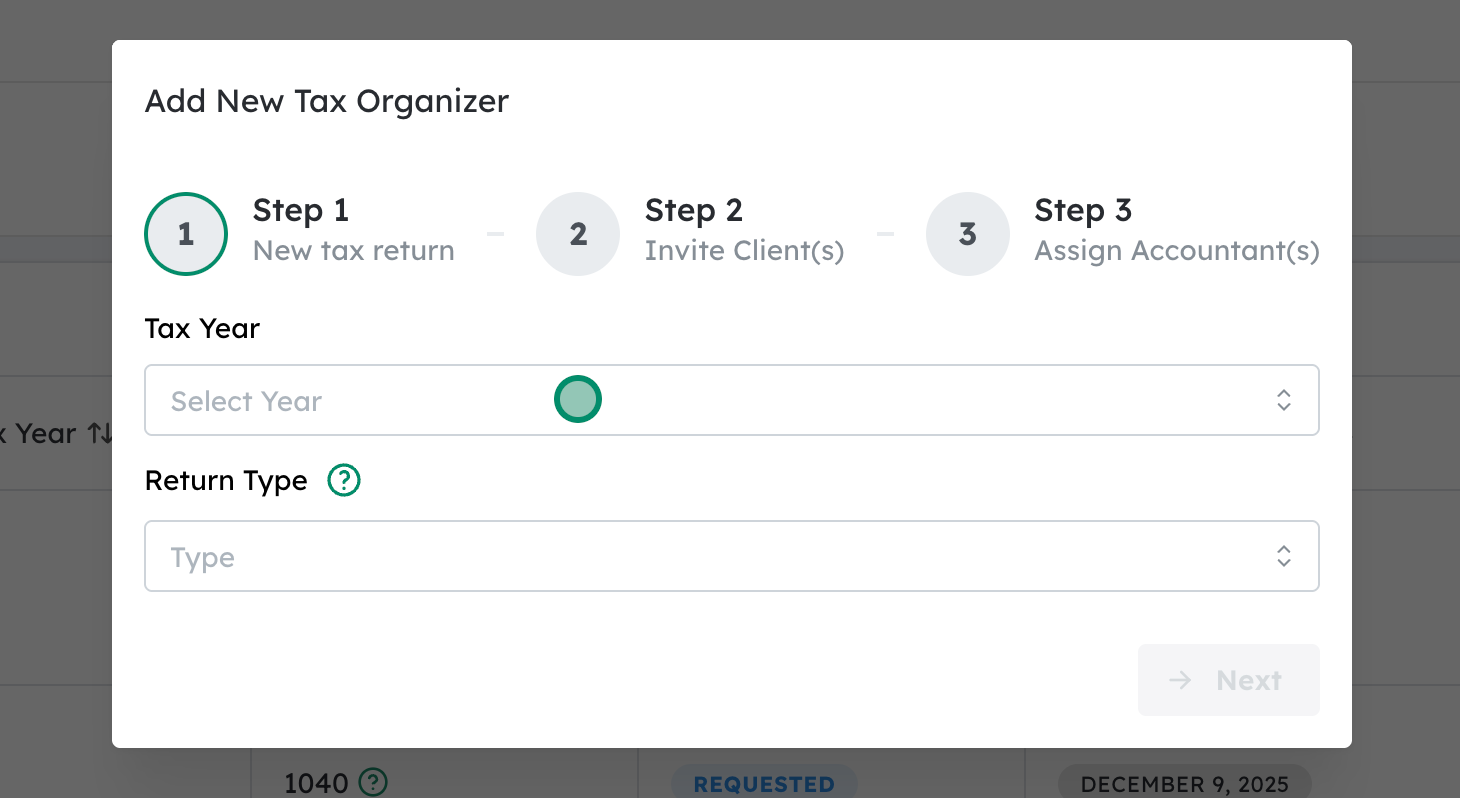
Task: Sort by Tax Year column arrows
Action: coord(99,433)
